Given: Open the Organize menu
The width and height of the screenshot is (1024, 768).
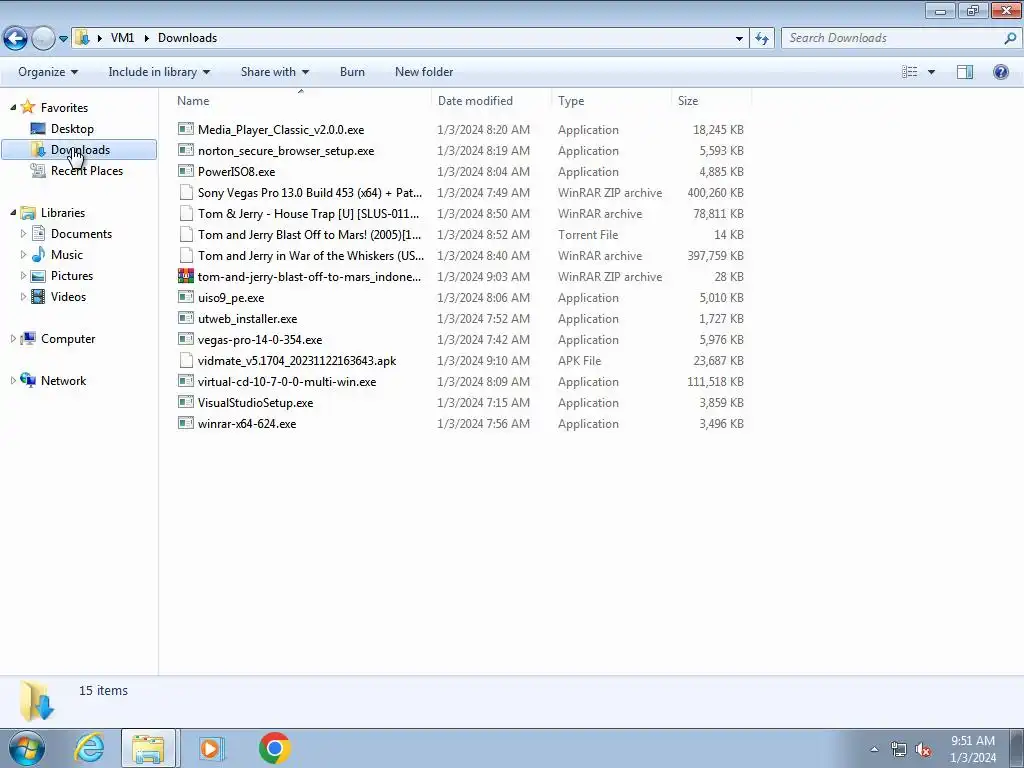Looking at the screenshot, I should click(x=48, y=72).
